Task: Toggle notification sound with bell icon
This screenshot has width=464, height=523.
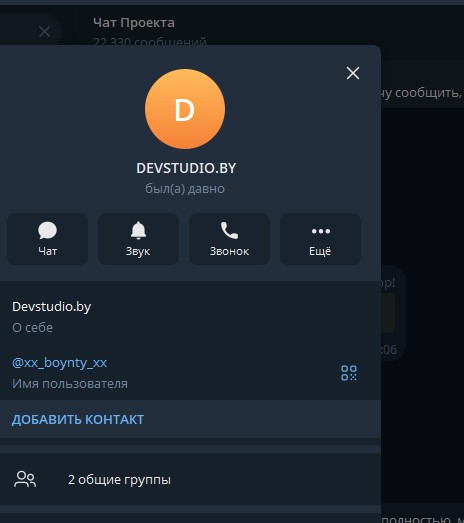Action: [138, 230]
